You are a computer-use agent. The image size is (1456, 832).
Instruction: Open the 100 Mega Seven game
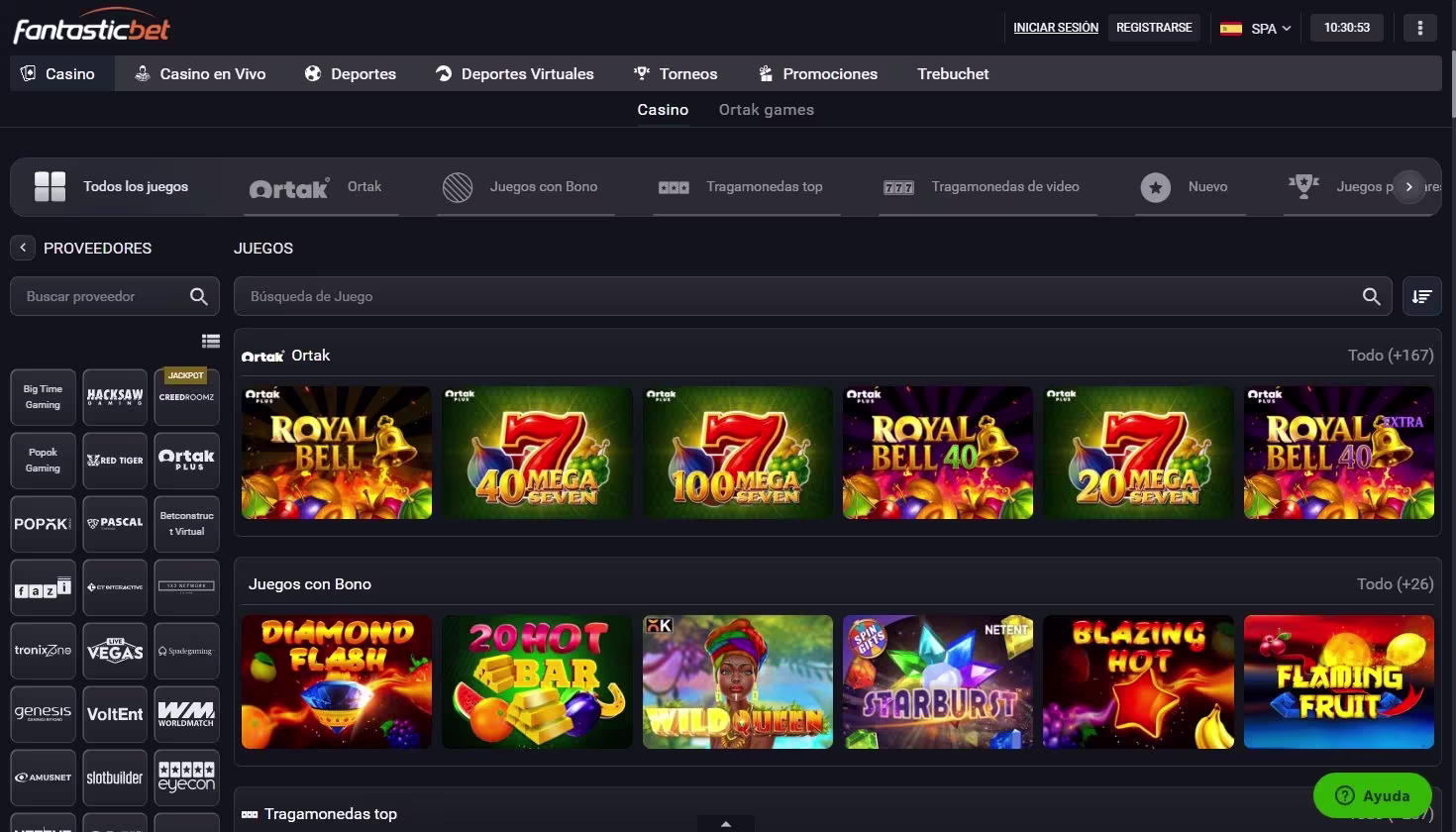pos(738,453)
